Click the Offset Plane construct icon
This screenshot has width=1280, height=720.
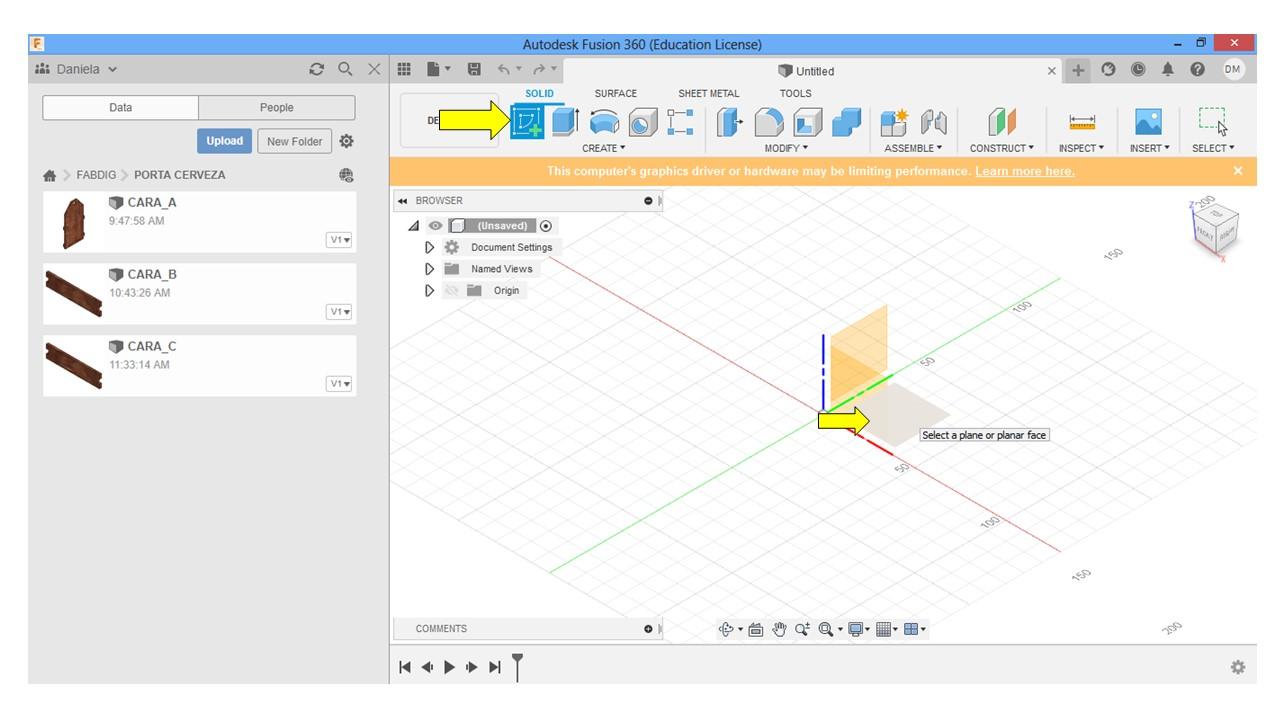point(1002,122)
